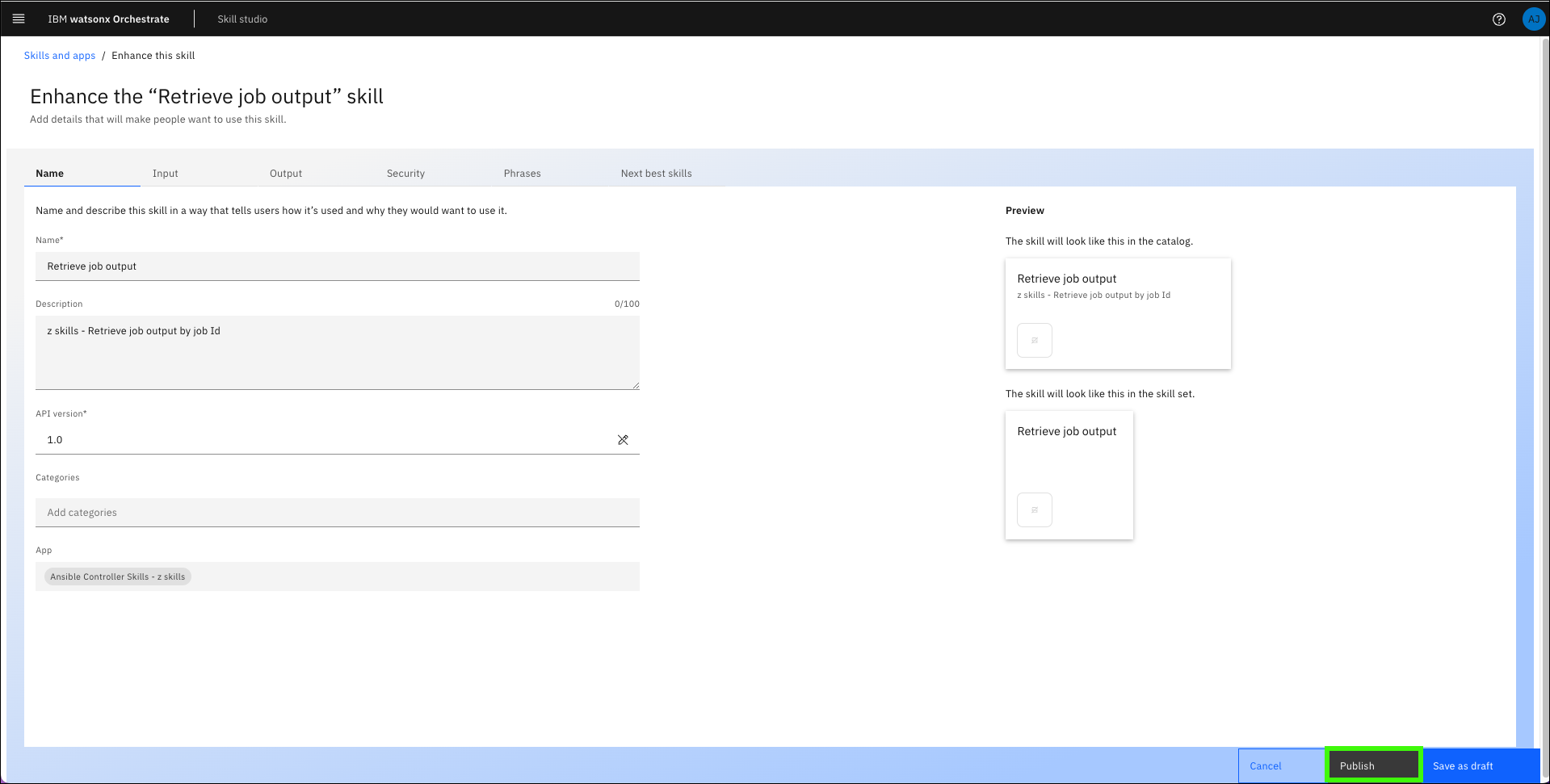Screen dimensions: 1550x784
Task: Click the API version field
Action: 323,440
